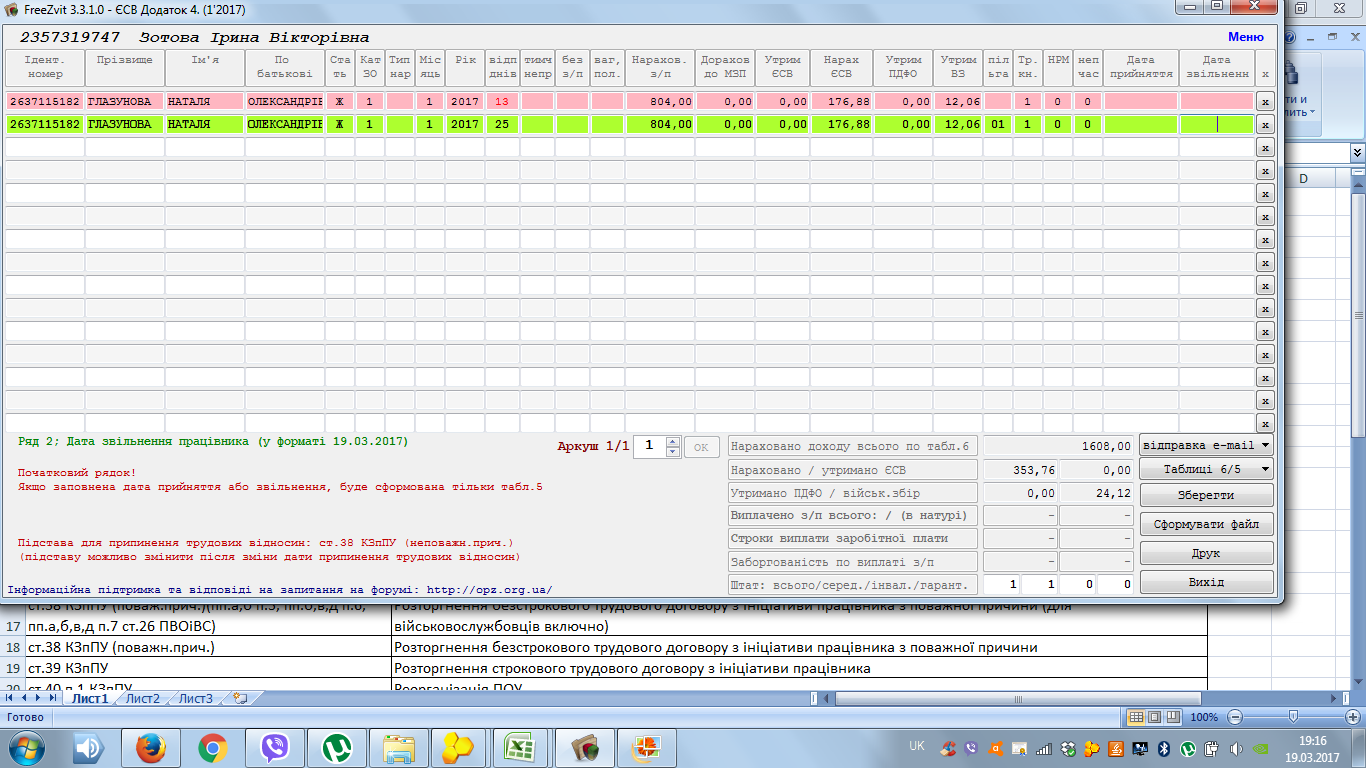1366x768 pixels.
Task: Launch Google Chrome from the taskbar
Action: [212, 748]
